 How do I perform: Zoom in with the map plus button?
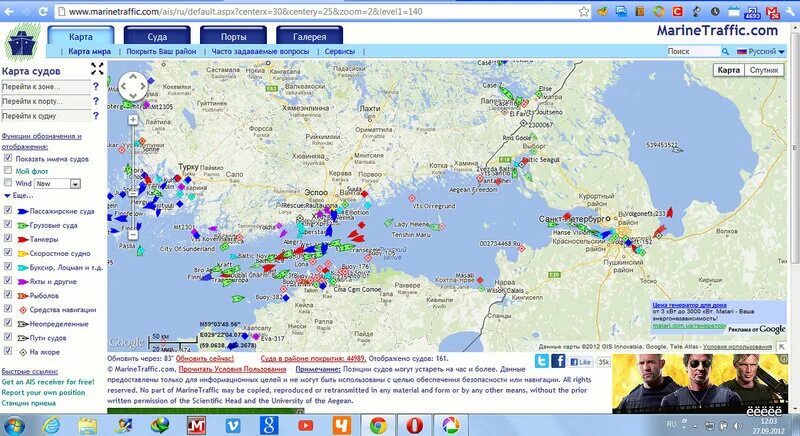pos(133,120)
